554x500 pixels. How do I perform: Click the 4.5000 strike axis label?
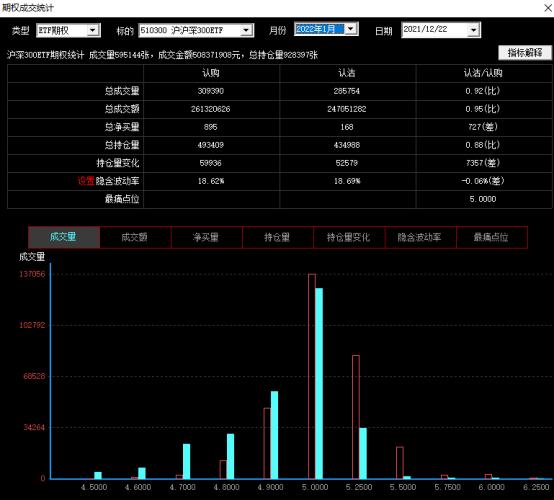pyautogui.click(x=94, y=487)
